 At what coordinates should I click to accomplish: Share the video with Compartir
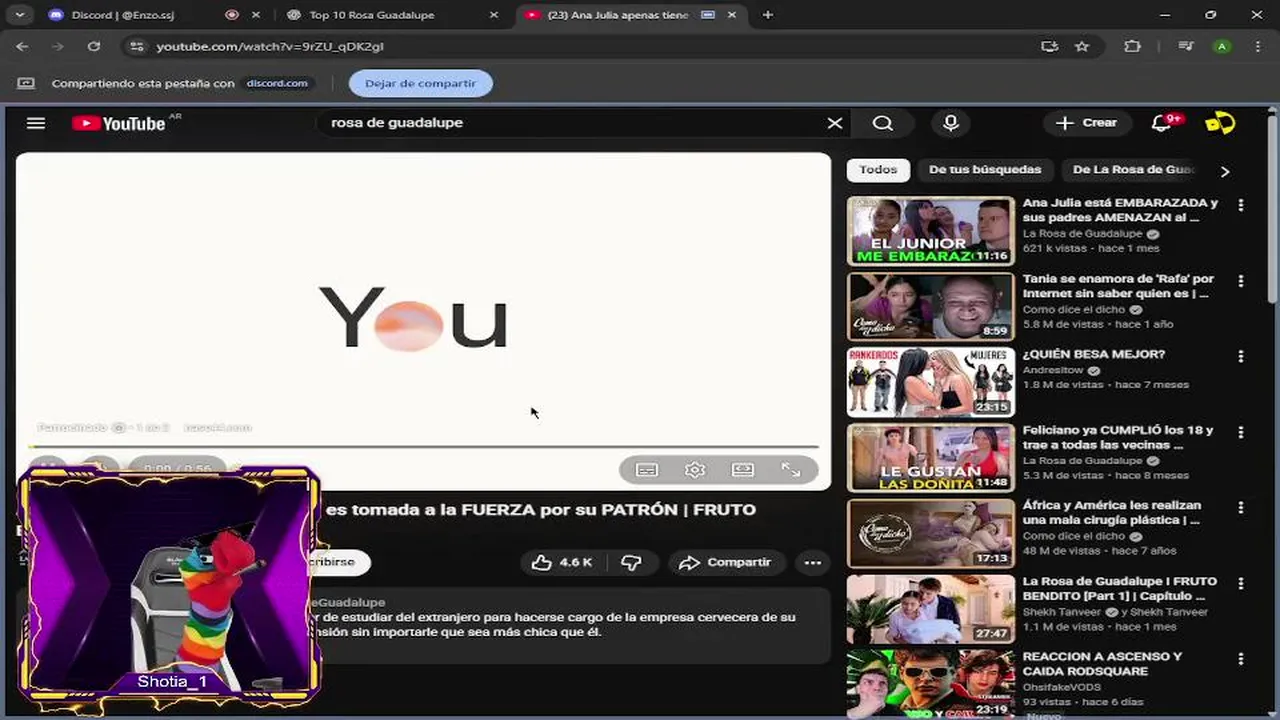(725, 562)
